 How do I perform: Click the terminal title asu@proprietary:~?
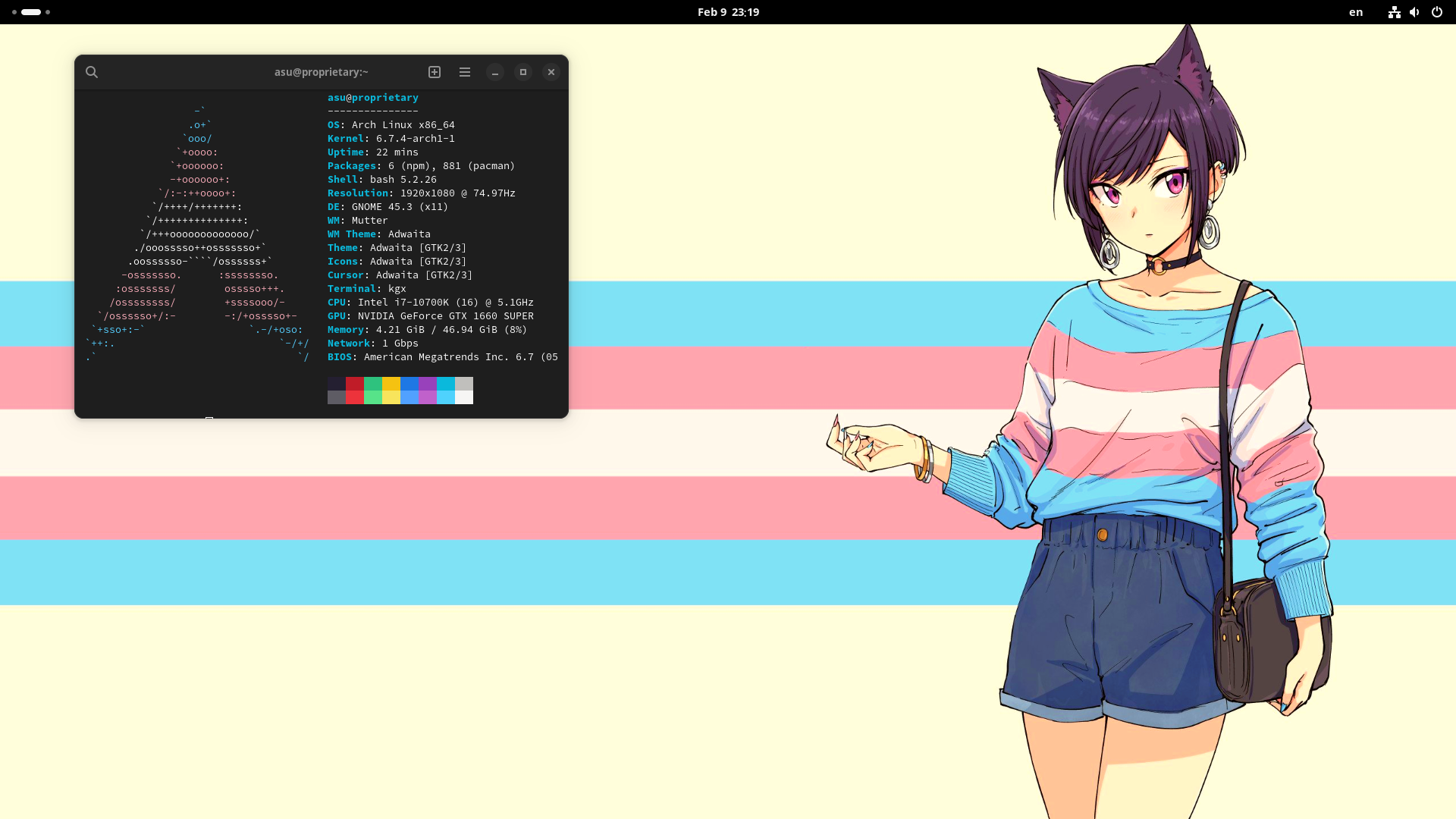tap(322, 72)
